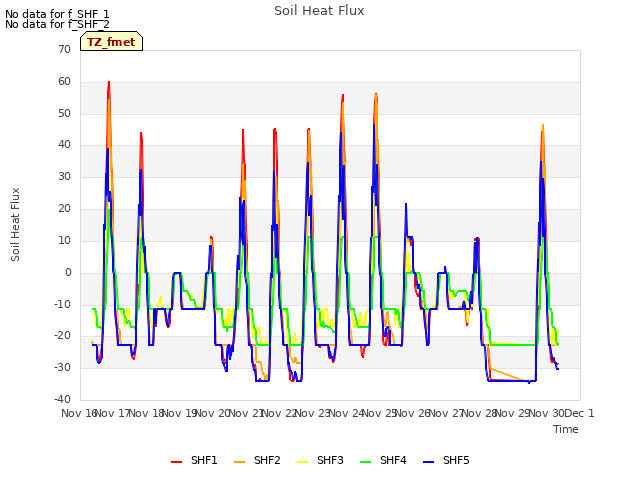Click the Nov 28 x-axis date label
This screenshot has width=640, height=480.
coord(480,413)
